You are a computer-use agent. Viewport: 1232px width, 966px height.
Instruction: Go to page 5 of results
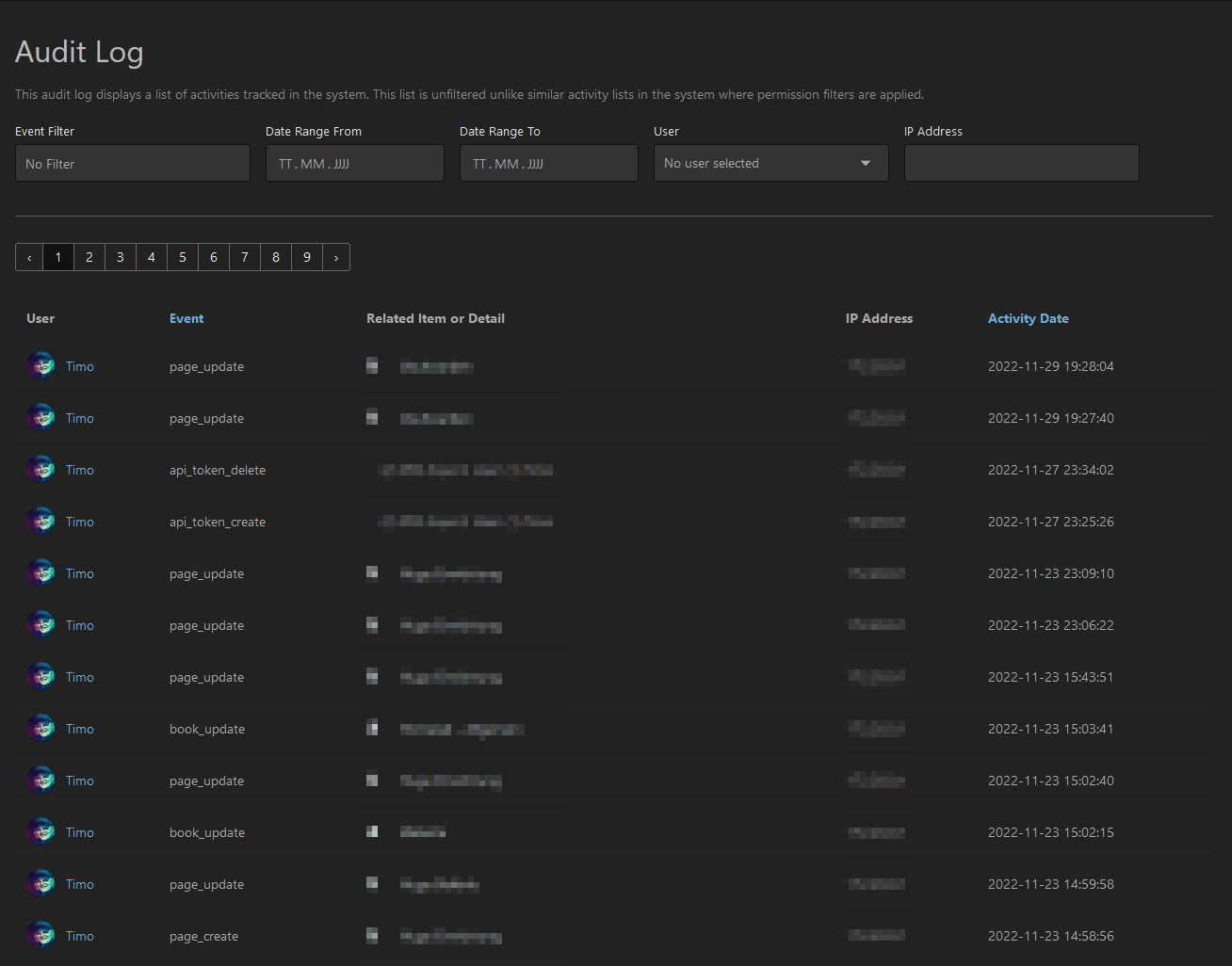(183, 257)
